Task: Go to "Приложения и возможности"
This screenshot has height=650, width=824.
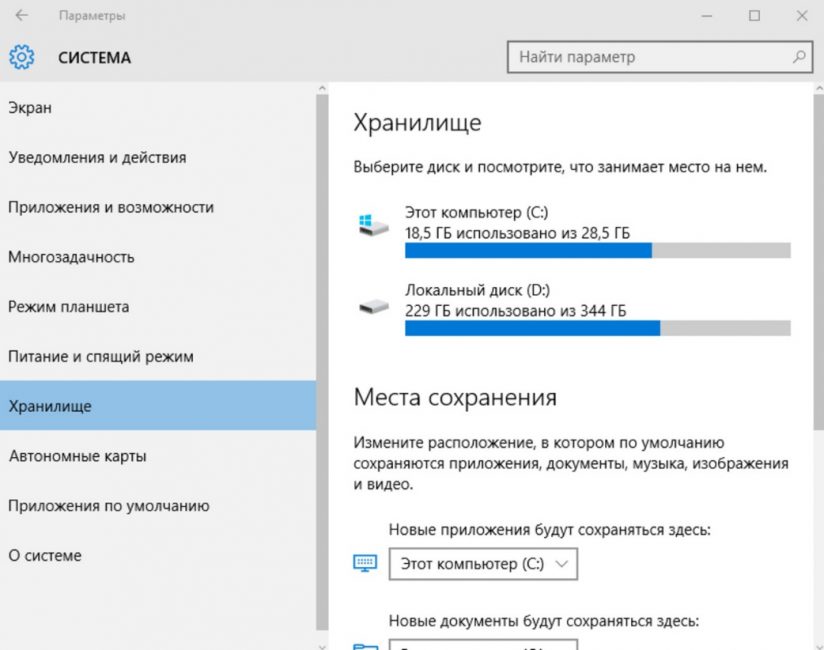Action: pos(158,207)
